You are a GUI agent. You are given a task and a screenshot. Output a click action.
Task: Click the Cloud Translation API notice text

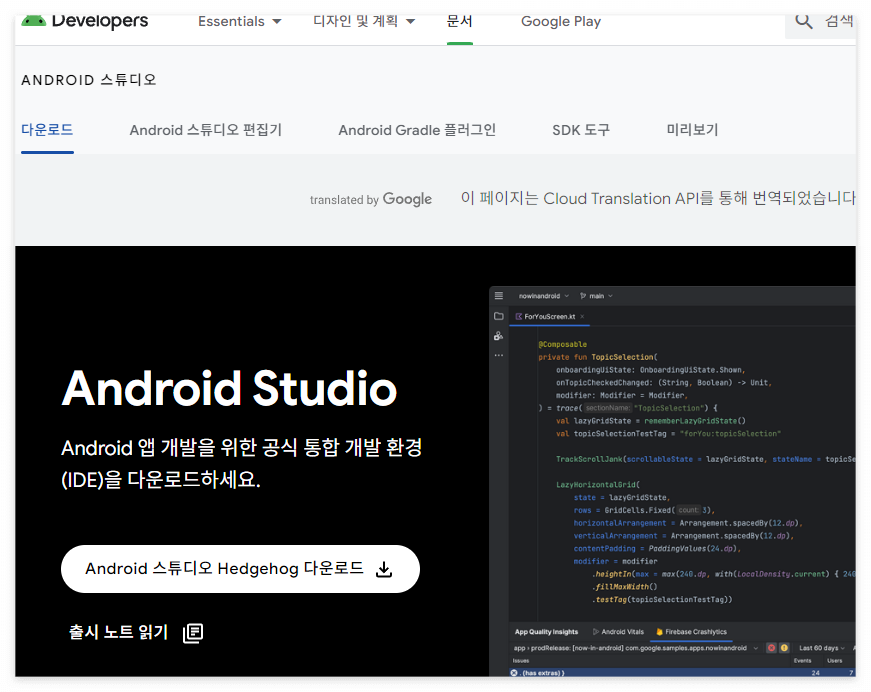tap(658, 198)
